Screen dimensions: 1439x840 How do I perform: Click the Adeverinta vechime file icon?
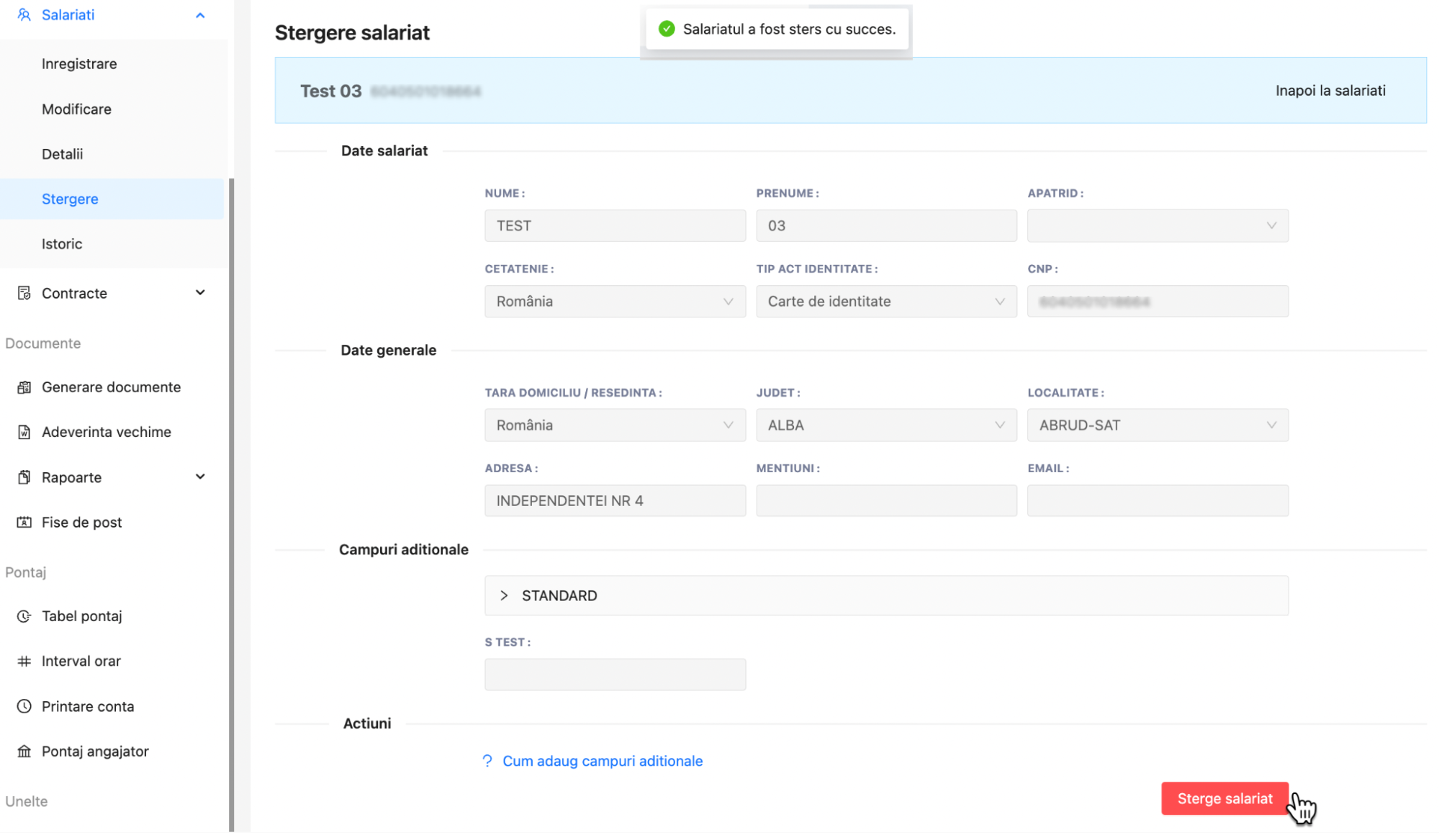(24, 432)
